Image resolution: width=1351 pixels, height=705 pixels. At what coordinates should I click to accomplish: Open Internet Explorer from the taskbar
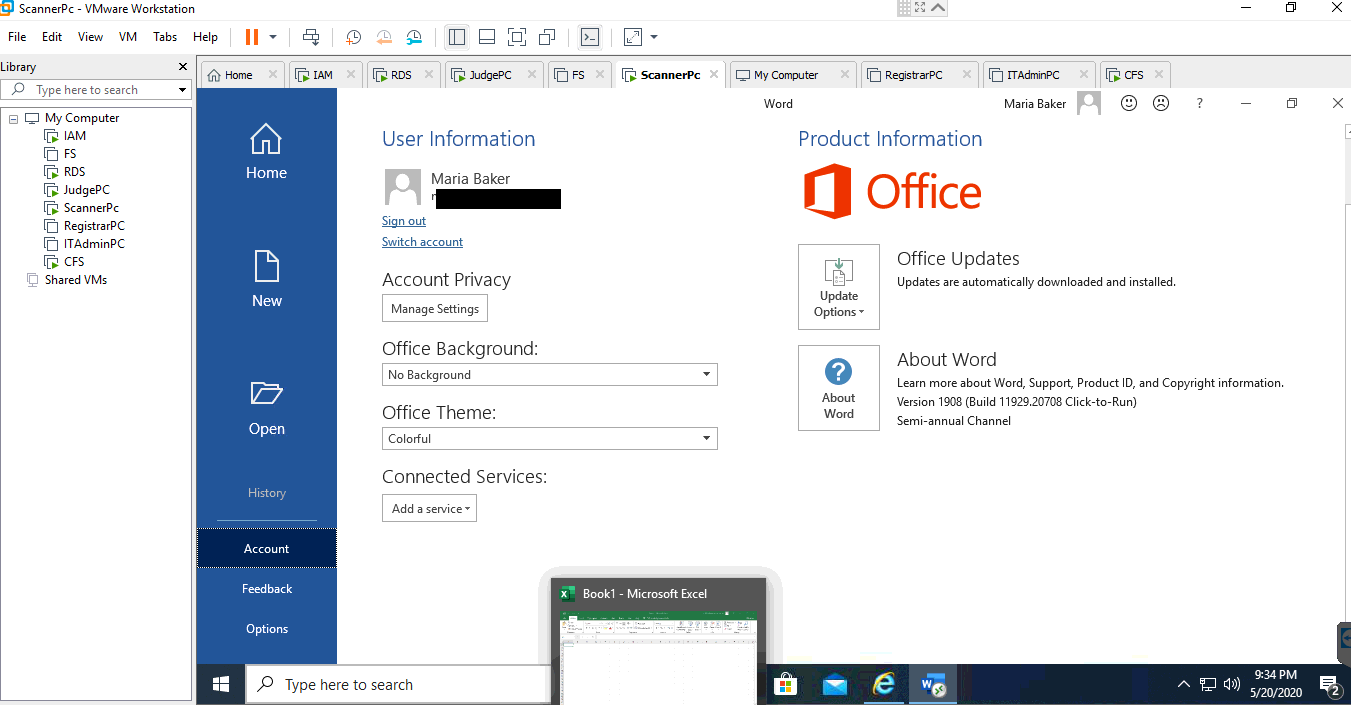[884, 684]
